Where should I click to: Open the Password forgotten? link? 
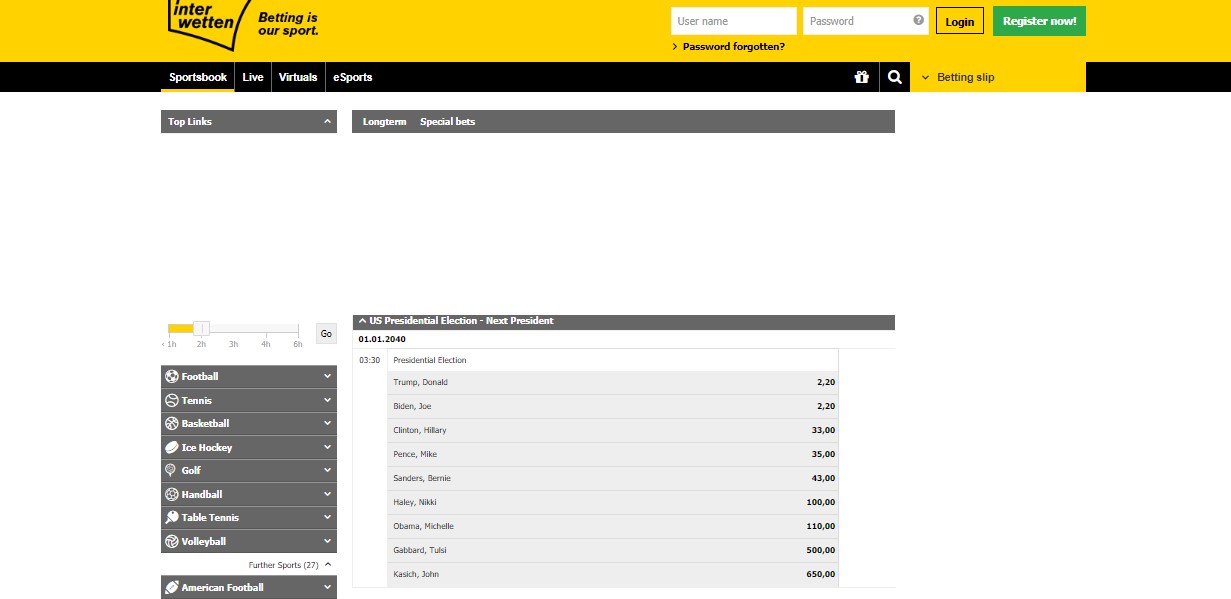pos(734,47)
